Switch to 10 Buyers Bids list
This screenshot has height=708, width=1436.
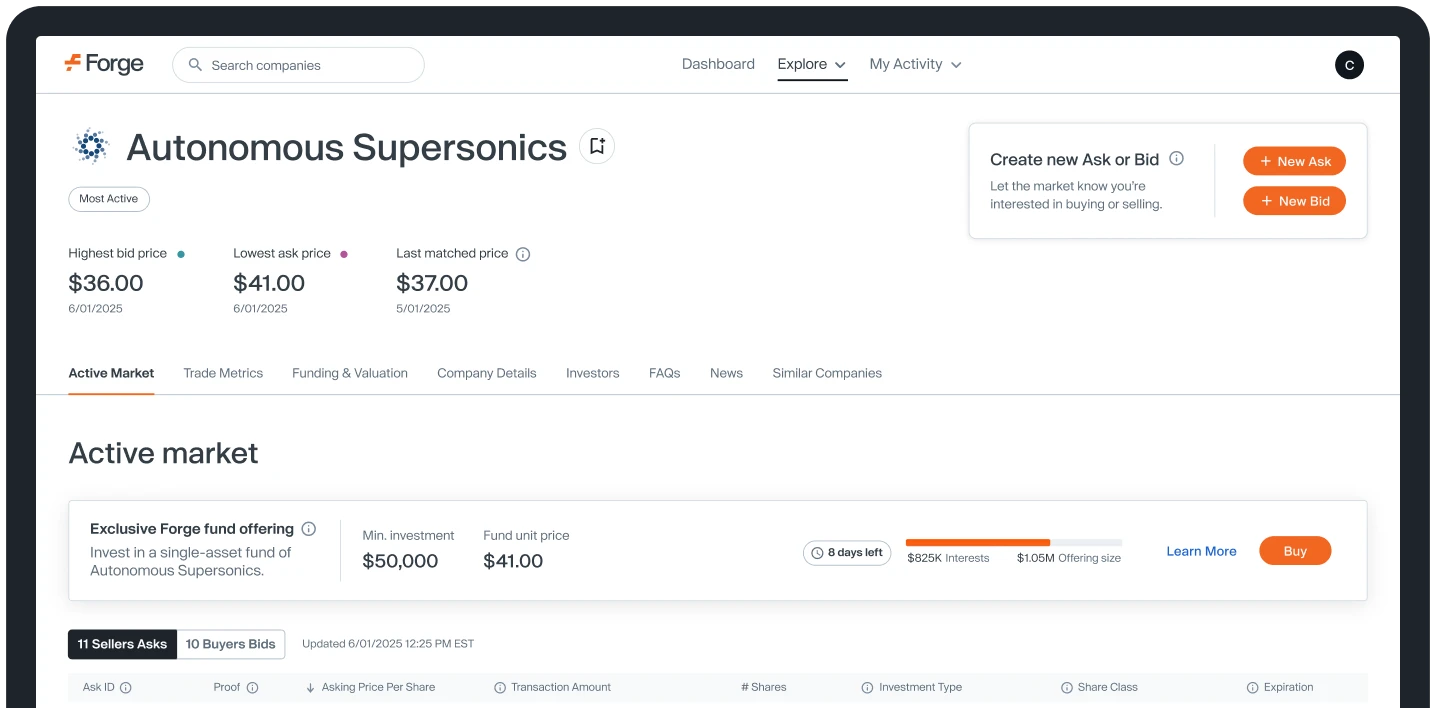[231, 644]
